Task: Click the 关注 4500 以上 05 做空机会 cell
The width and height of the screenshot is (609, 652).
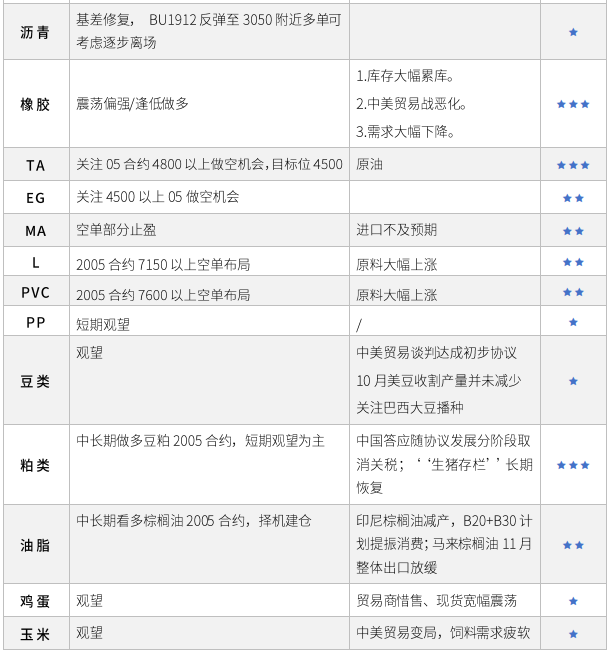Action: [158, 197]
